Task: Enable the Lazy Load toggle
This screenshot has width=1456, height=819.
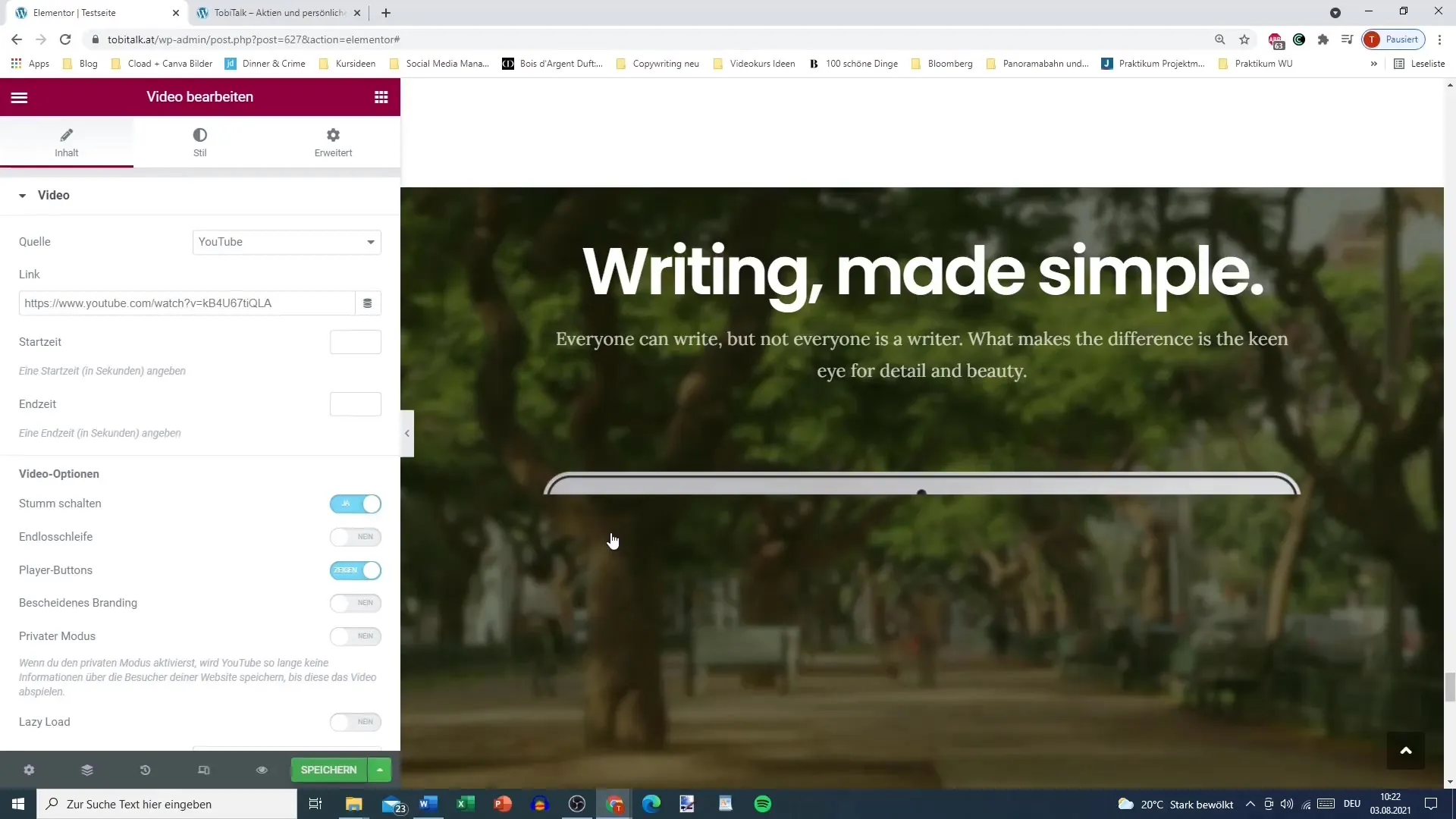Action: (x=355, y=722)
